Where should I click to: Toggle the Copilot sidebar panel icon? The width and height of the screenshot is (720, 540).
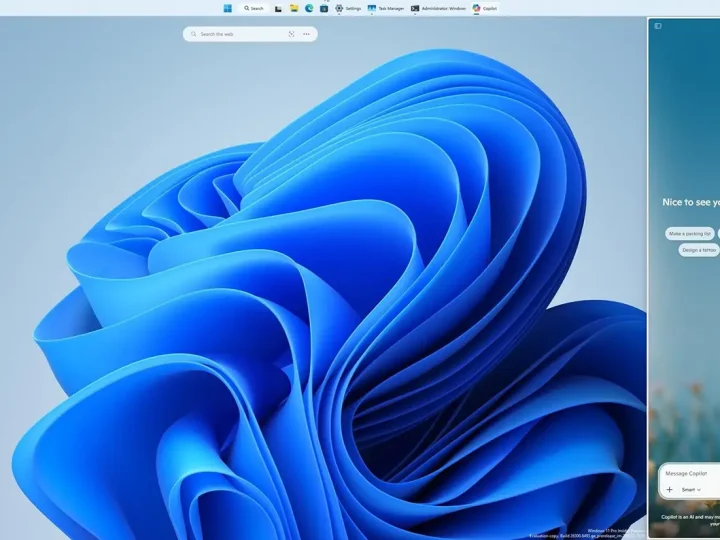coord(658,26)
